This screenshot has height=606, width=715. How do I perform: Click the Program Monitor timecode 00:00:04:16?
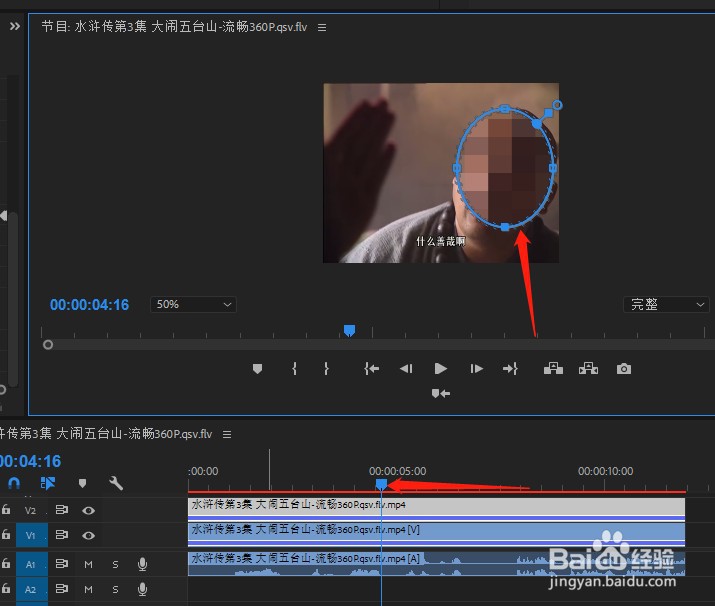coord(89,305)
